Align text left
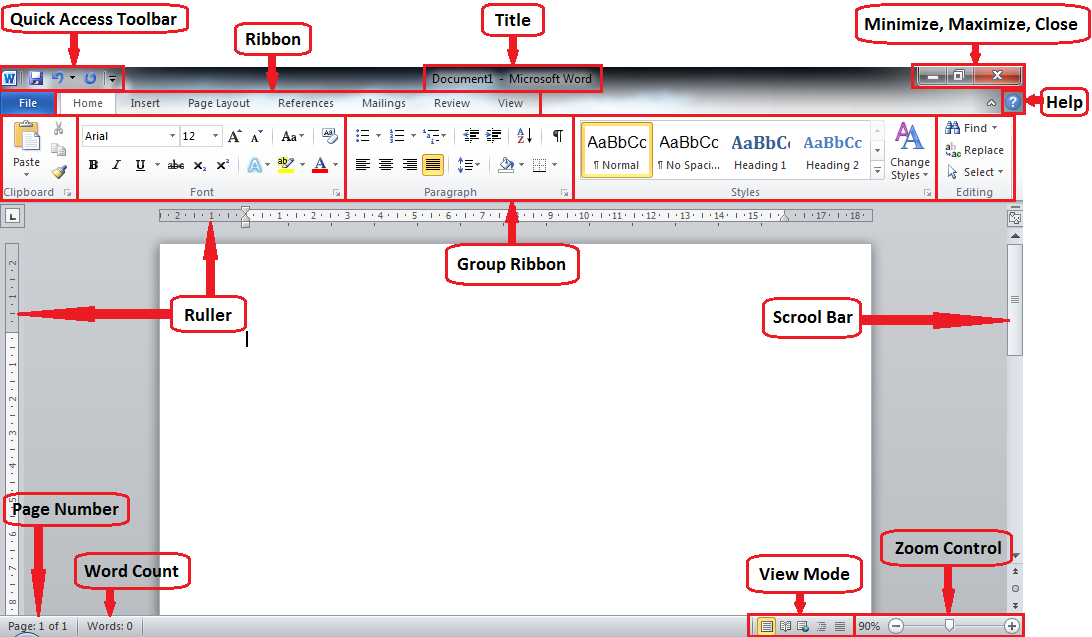Viewport: 1092px width, 637px height. pos(363,165)
